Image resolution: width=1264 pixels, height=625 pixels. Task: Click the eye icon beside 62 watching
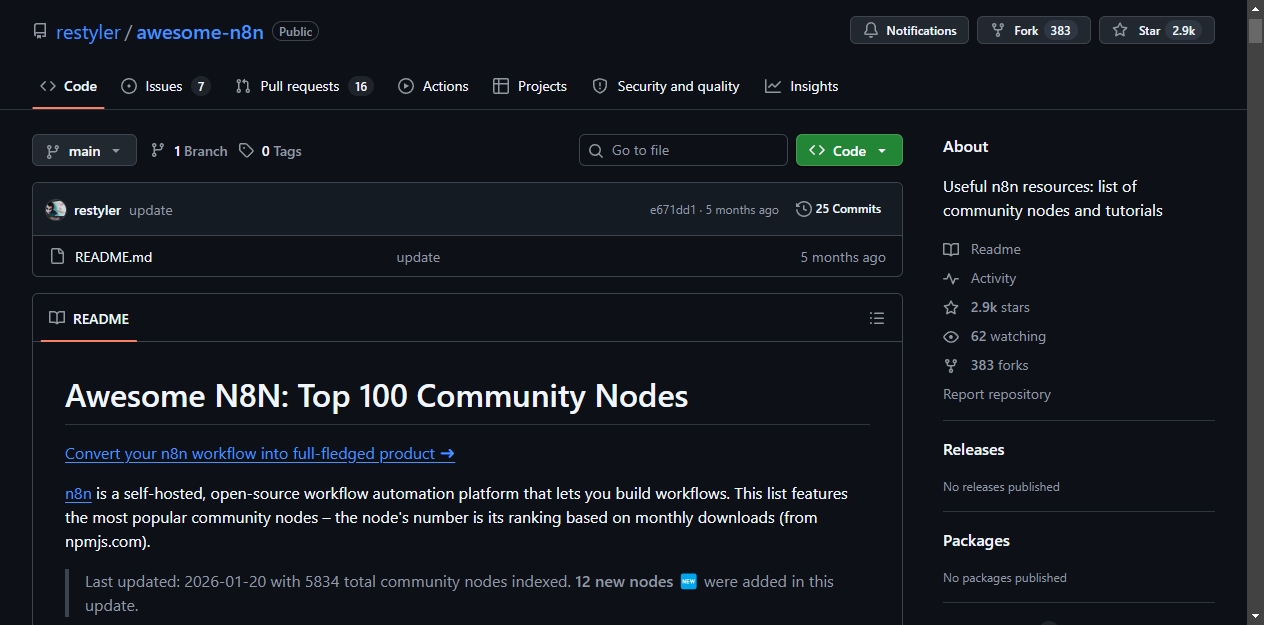(951, 336)
